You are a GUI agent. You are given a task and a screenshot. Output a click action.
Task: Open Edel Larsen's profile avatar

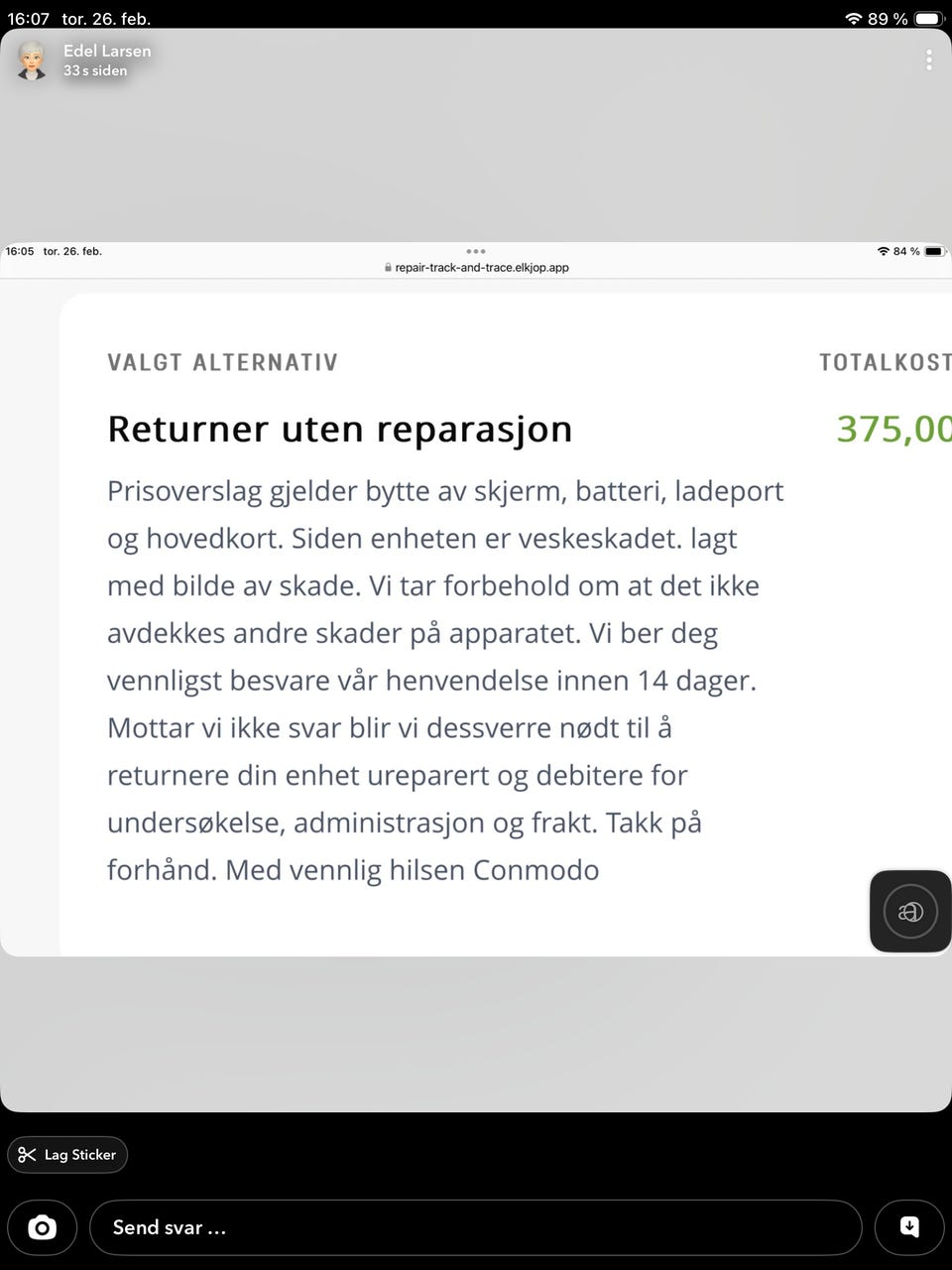click(x=32, y=61)
